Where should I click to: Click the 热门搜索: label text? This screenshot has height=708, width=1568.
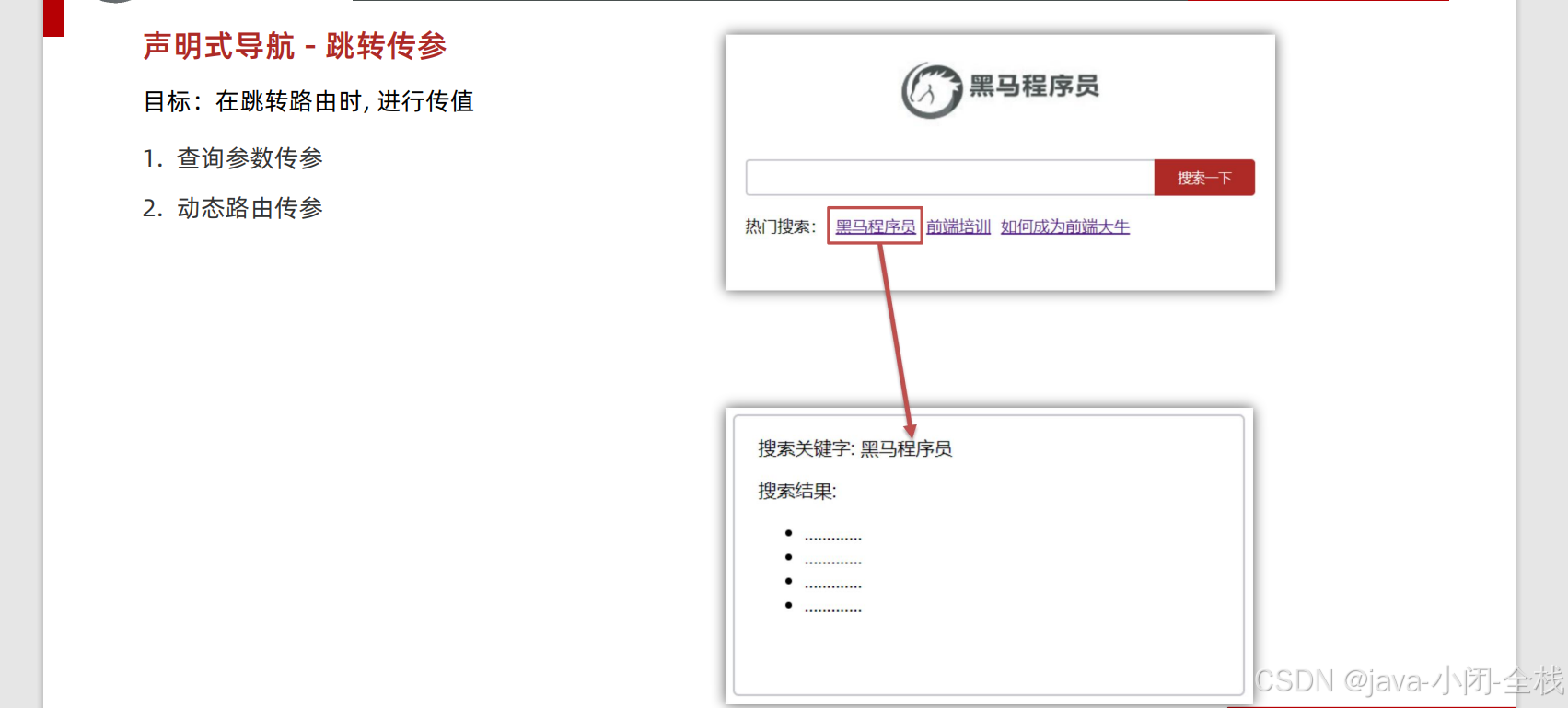coord(781,226)
